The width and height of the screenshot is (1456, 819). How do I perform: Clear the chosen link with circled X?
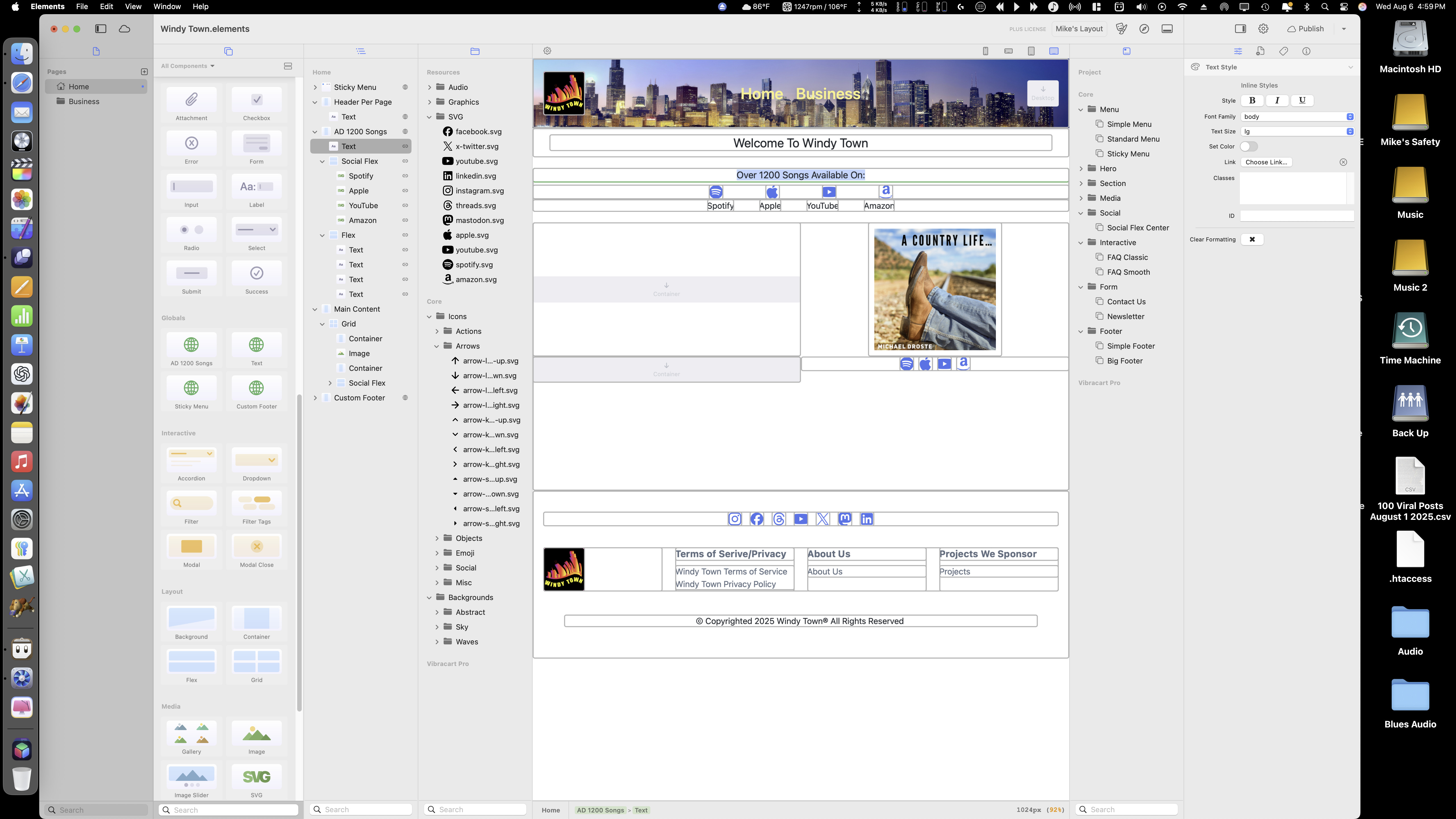tap(1343, 162)
